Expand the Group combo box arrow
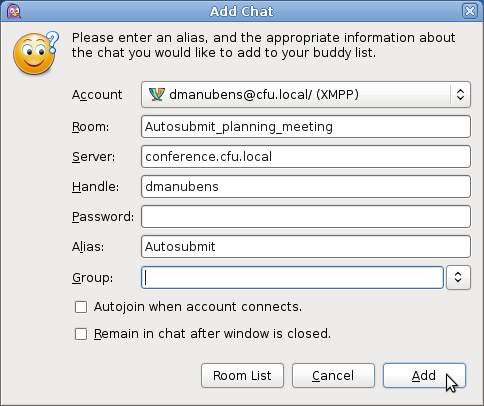The image size is (484, 406). [x=458, y=277]
